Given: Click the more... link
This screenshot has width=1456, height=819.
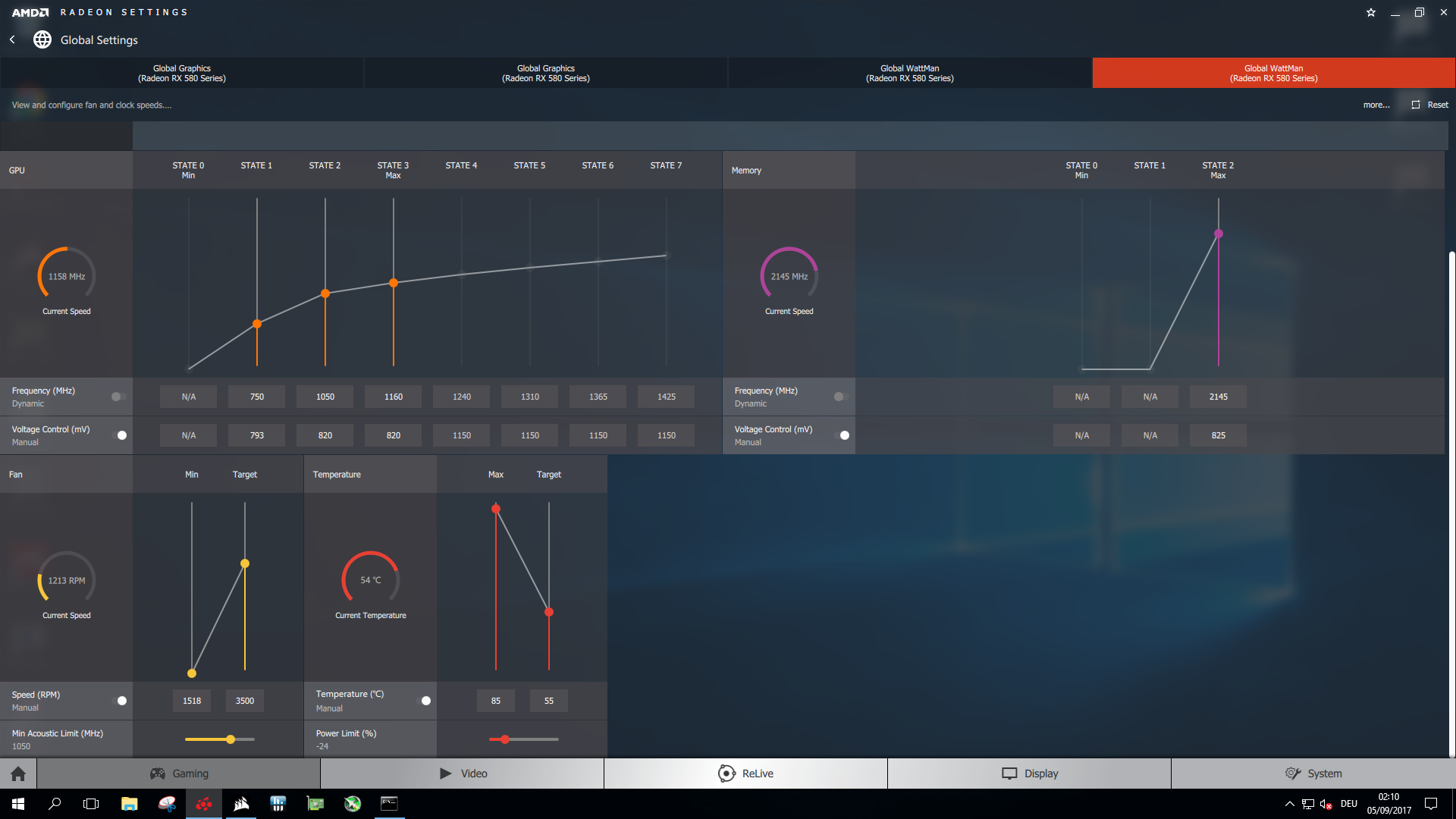Looking at the screenshot, I should (x=1376, y=105).
